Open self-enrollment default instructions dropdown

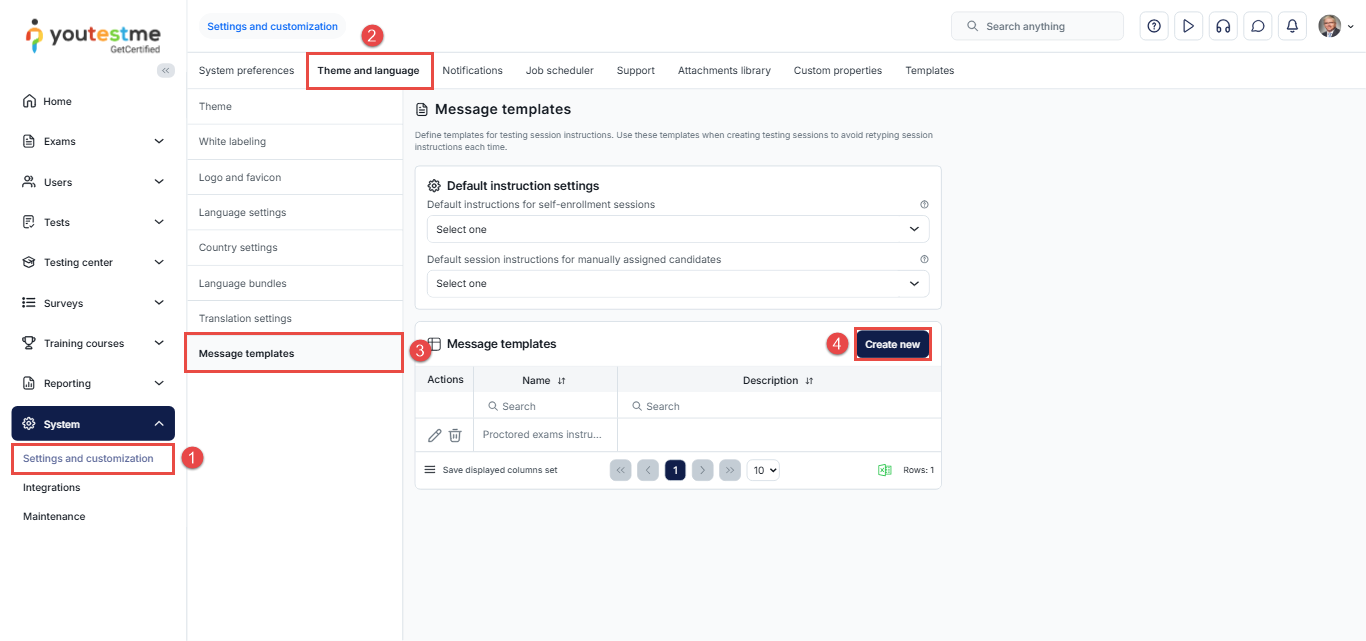(x=678, y=229)
